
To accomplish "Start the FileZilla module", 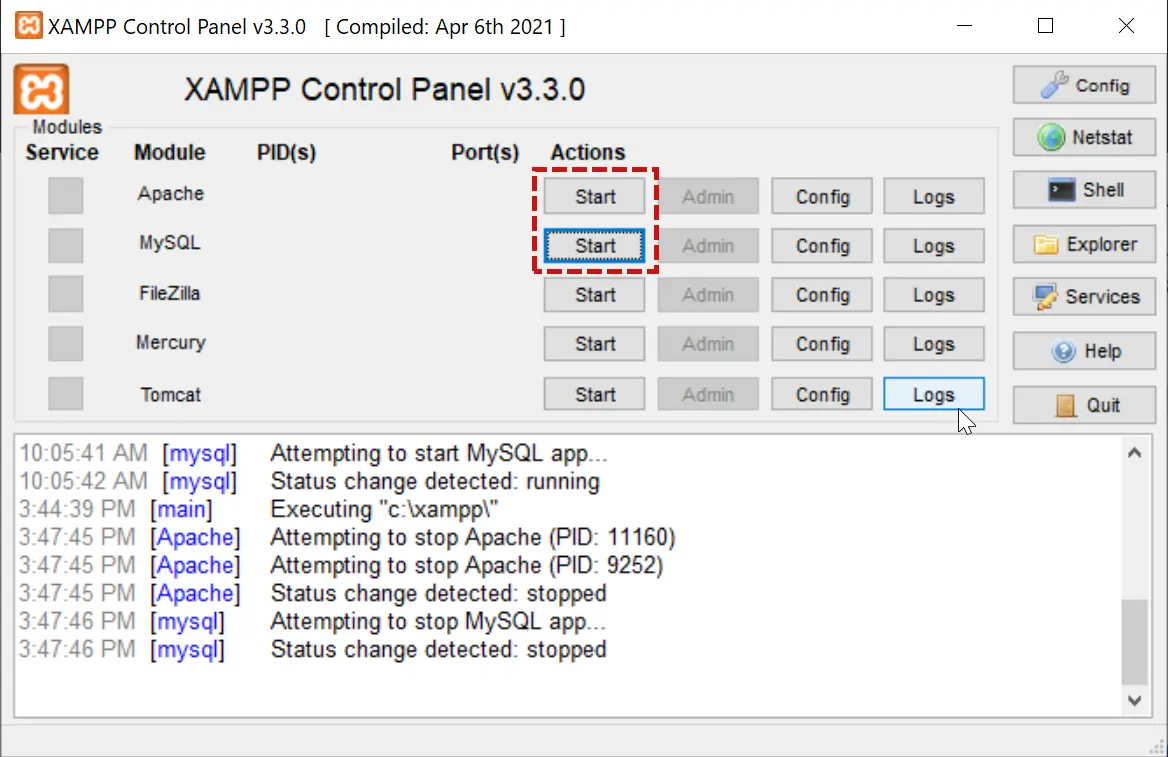I will 594,295.
